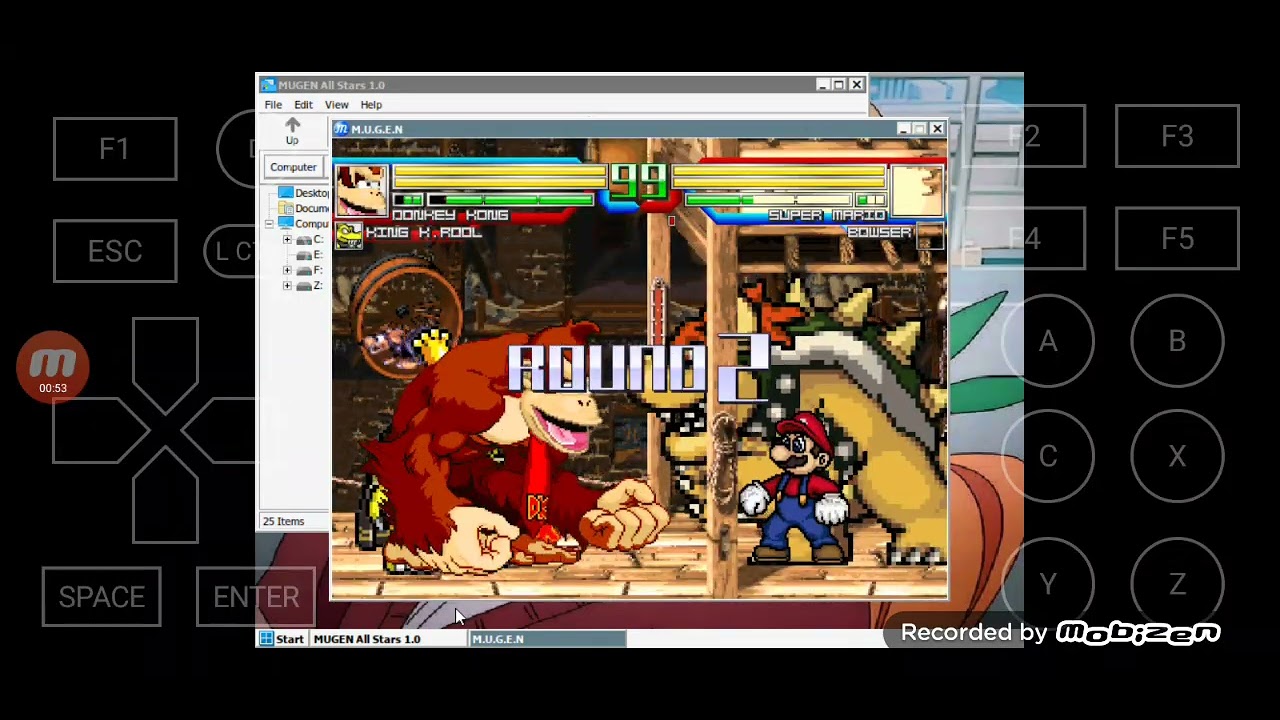Click Donkey Kong's yellow health bar
The height and width of the screenshot is (720, 1280).
coord(499,179)
